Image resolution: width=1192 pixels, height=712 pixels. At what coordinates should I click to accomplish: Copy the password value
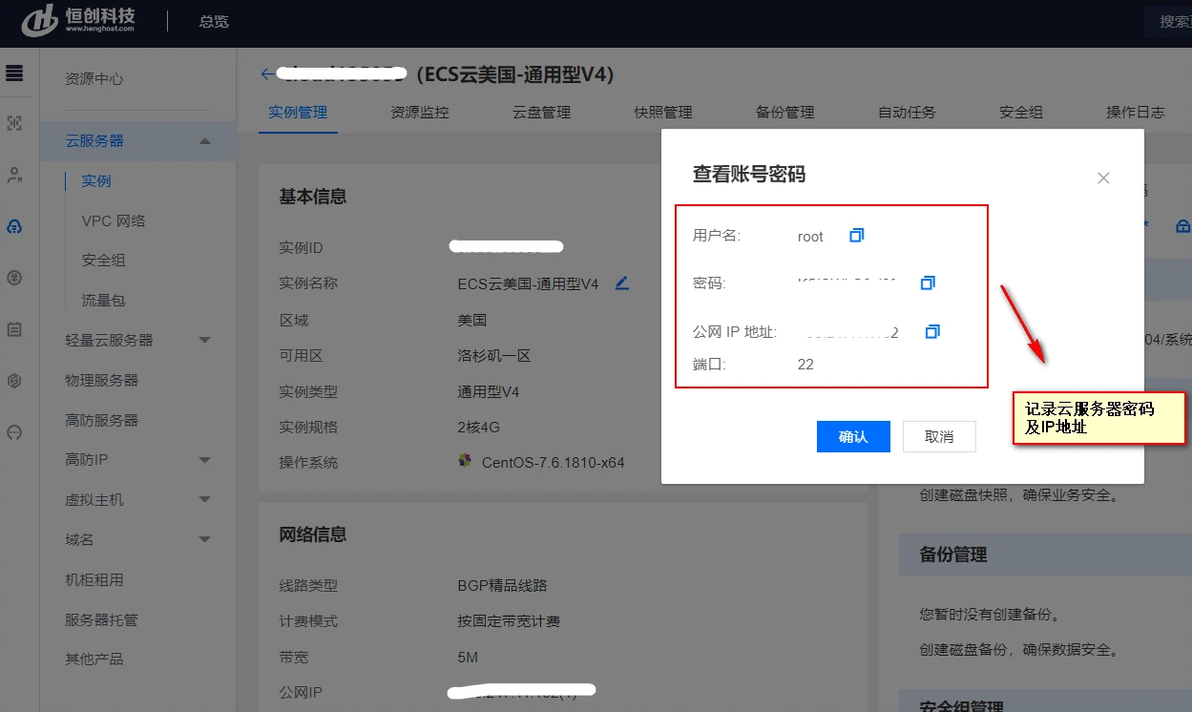click(x=927, y=283)
